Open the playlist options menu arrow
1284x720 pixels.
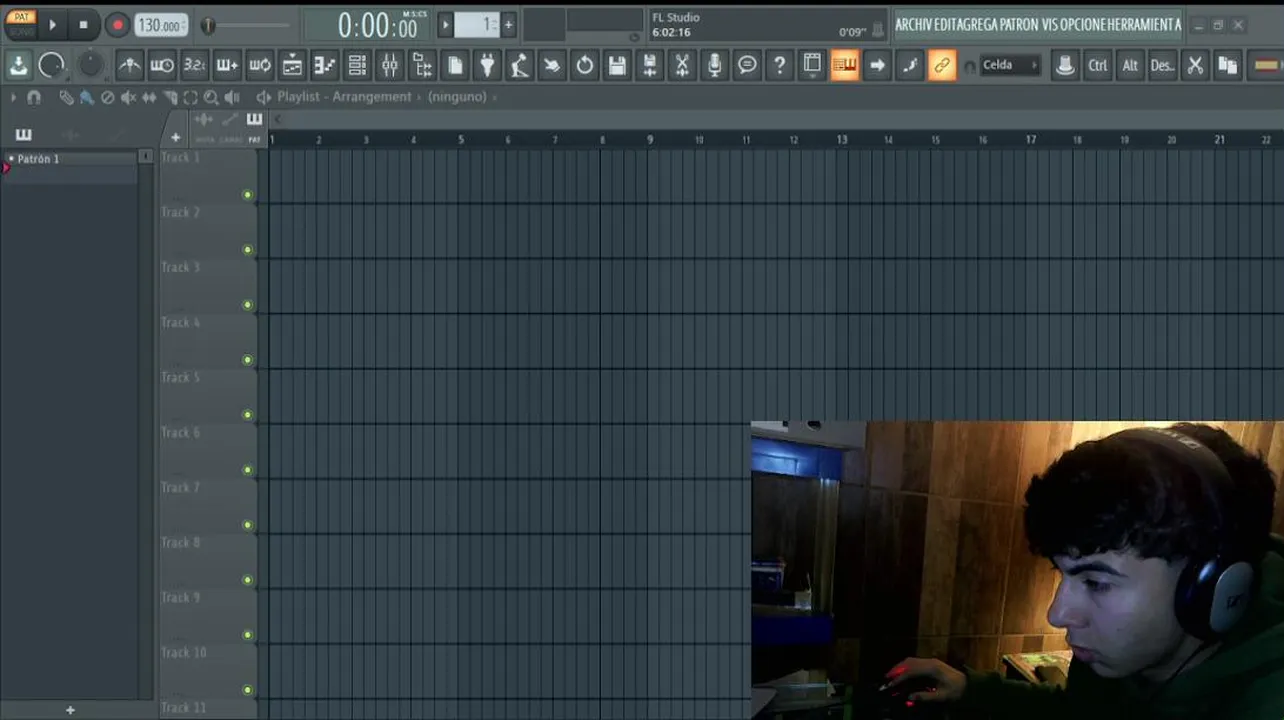[13, 97]
